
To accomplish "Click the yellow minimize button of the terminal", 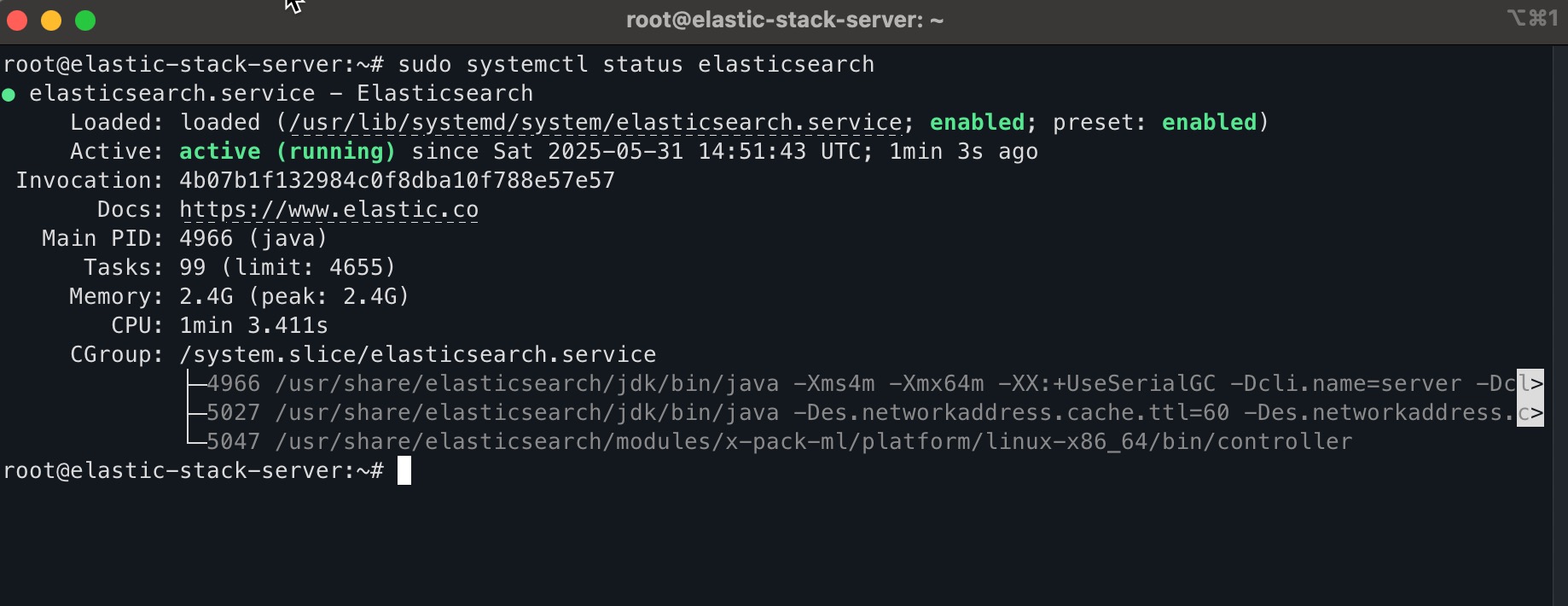I will point(50,19).
